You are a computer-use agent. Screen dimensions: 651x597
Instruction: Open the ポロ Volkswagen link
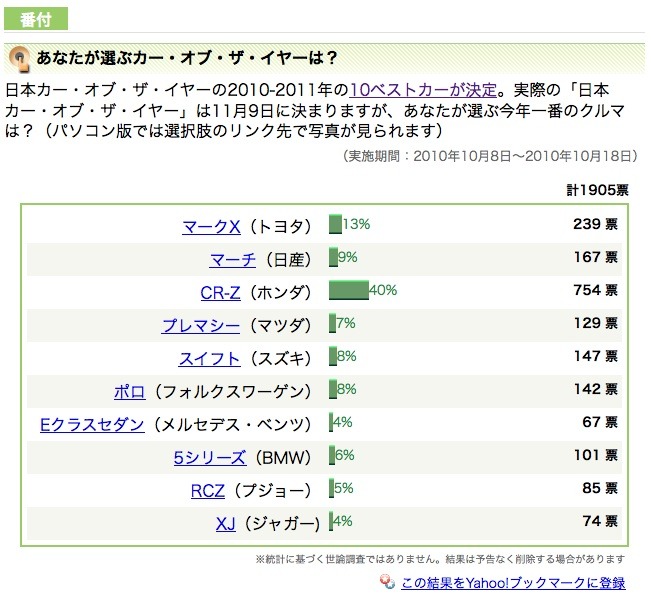[x=130, y=391]
